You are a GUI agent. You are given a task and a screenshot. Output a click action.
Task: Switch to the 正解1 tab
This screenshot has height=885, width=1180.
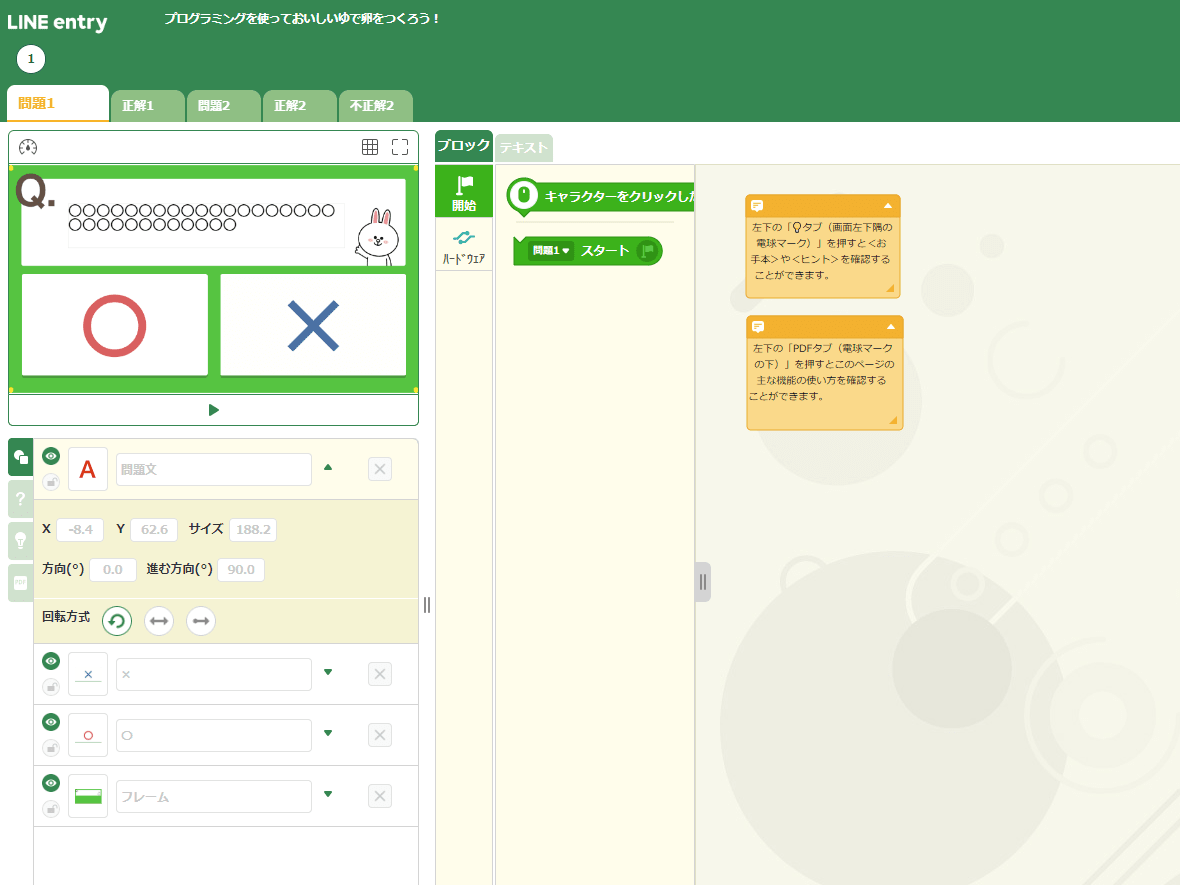[x=148, y=106]
